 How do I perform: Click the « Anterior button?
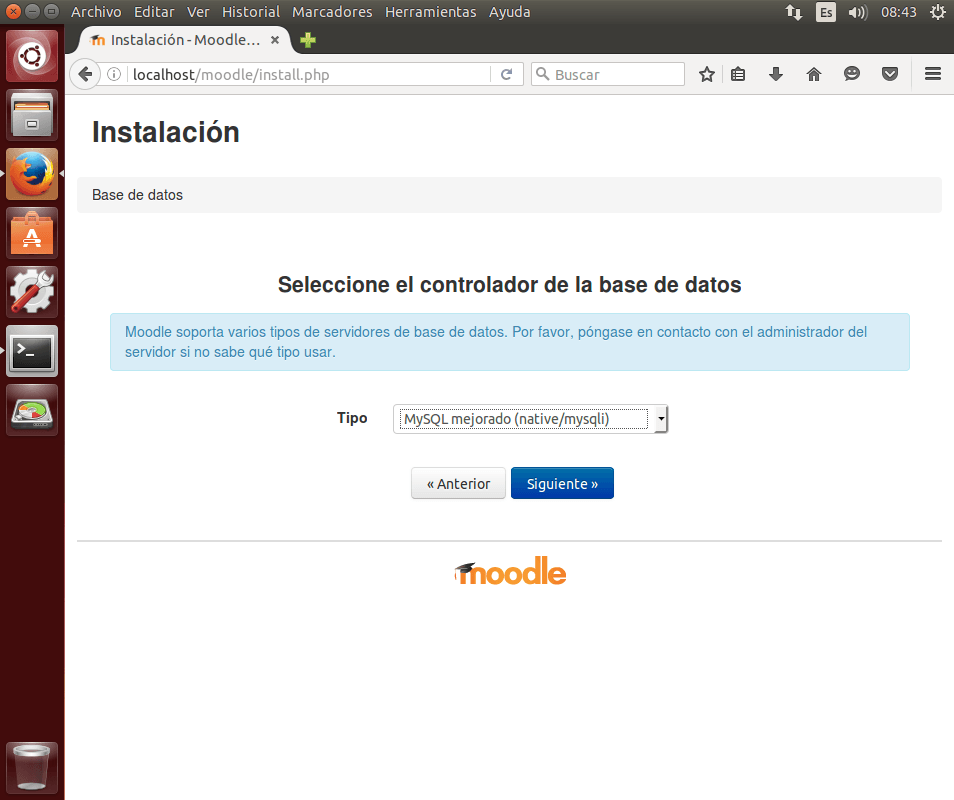(458, 484)
